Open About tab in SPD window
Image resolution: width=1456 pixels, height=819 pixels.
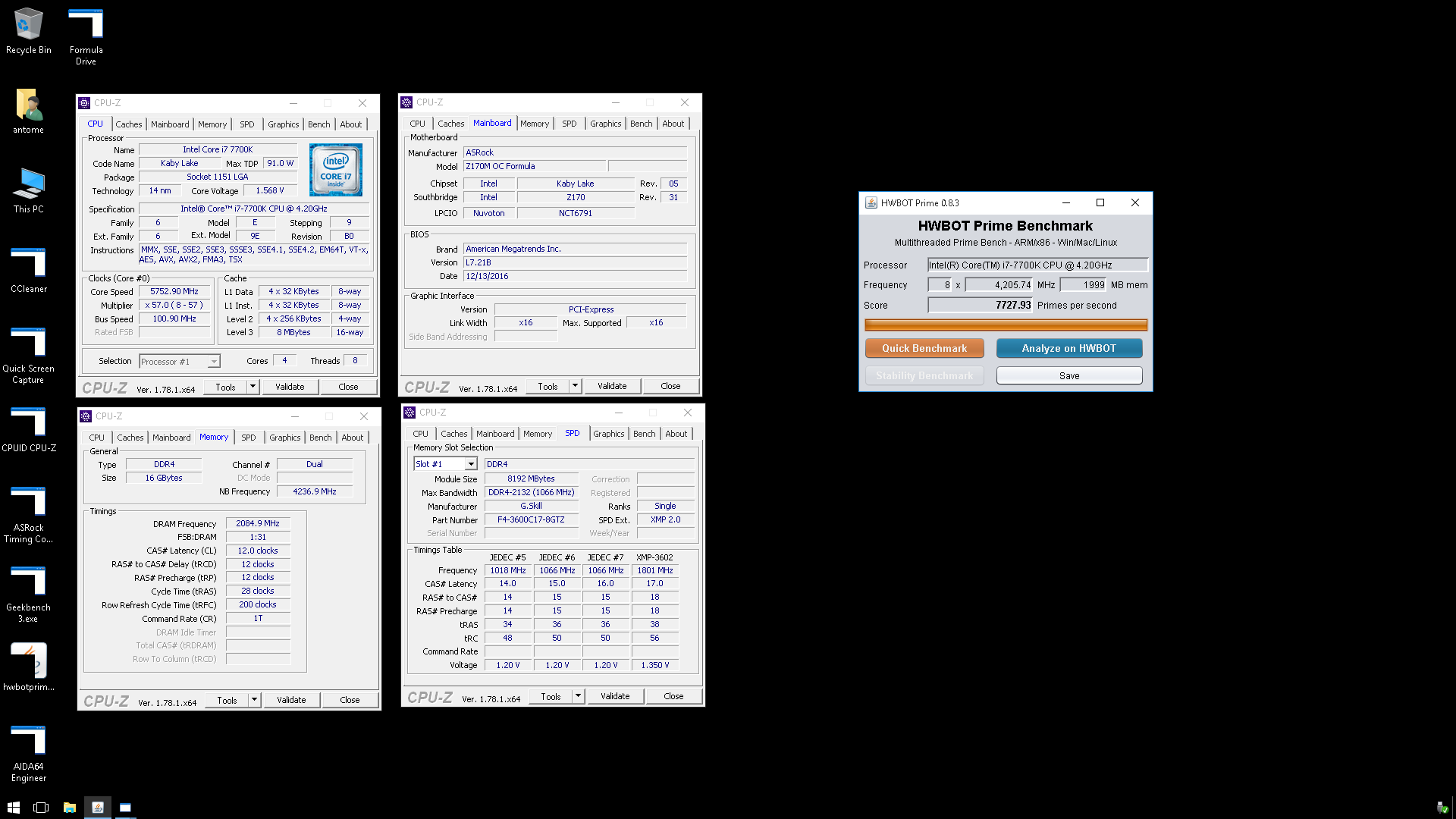click(676, 434)
